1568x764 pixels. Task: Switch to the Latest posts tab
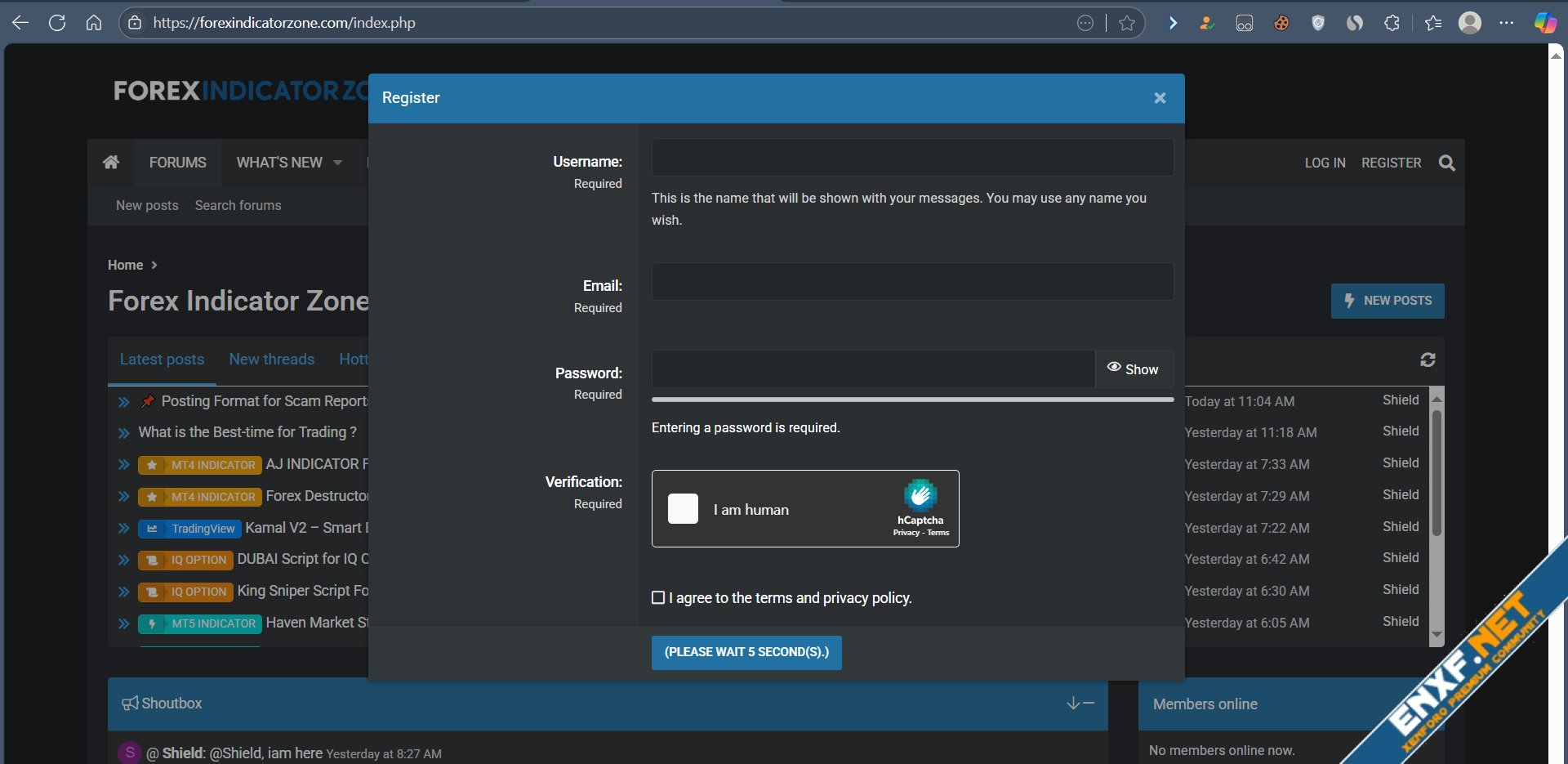point(162,360)
